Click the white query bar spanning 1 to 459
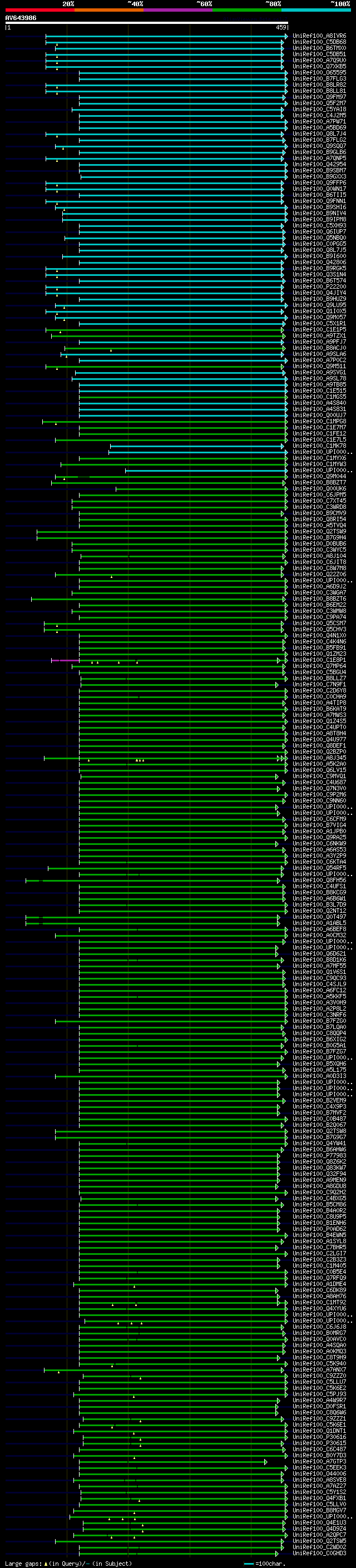The width and height of the screenshot is (356, 1568). pos(147,23)
